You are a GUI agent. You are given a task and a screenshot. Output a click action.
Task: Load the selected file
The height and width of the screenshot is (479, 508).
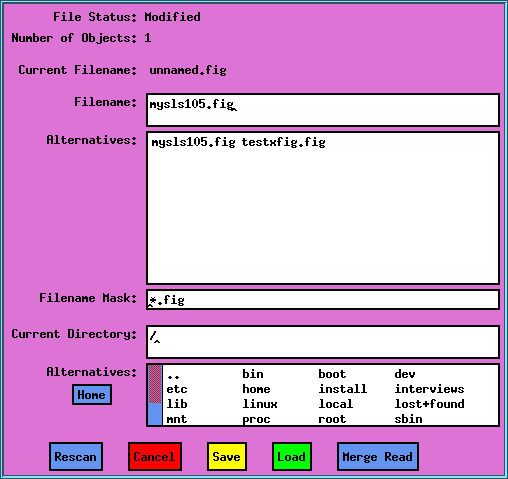click(292, 456)
